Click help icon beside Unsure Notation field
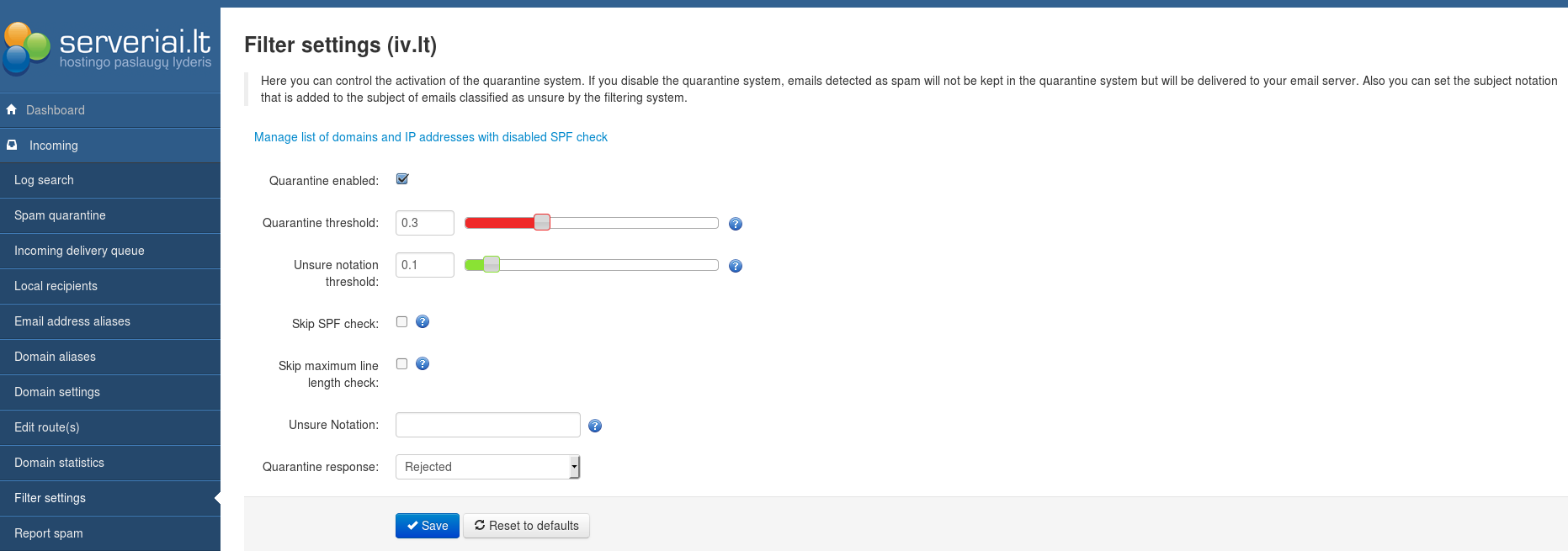The height and width of the screenshot is (551, 1568). pos(594,426)
